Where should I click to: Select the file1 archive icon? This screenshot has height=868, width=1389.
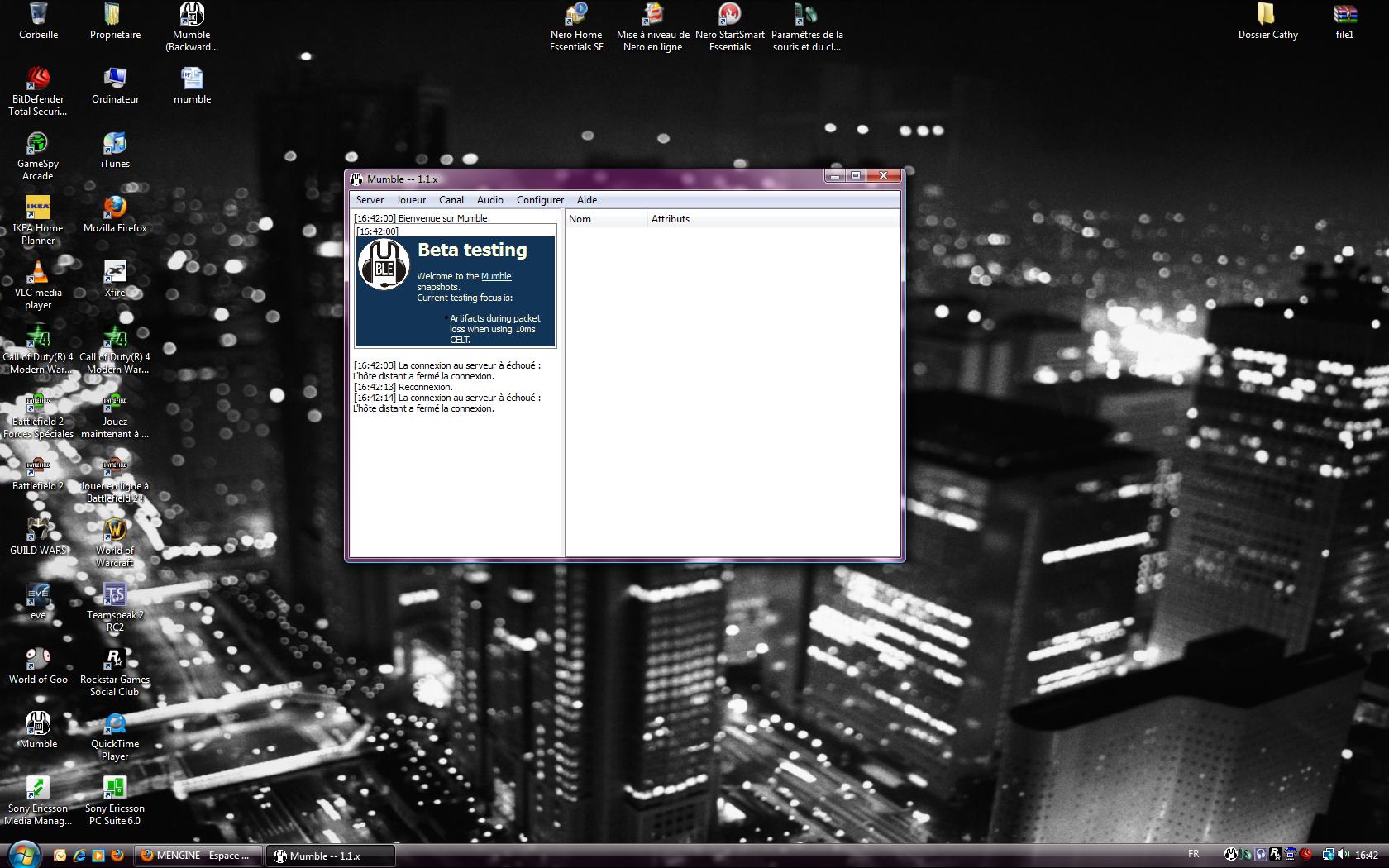coord(1344,21)
